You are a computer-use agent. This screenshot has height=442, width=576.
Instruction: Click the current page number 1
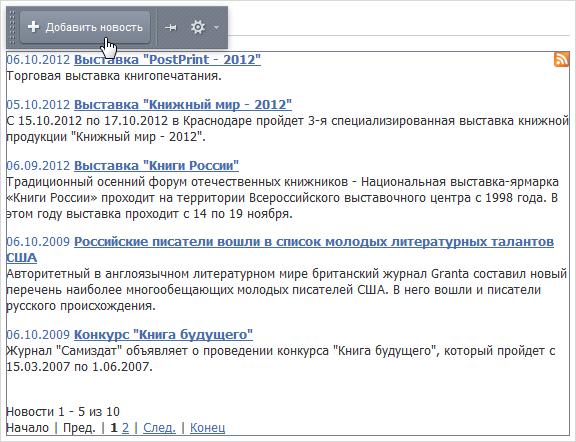tap(114, 428)
